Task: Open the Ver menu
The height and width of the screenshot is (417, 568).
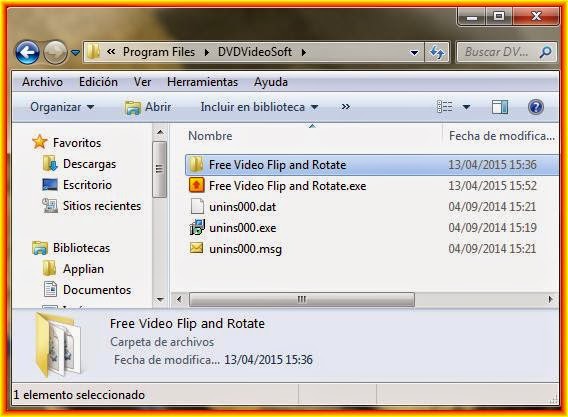Action: coord(142,82)
